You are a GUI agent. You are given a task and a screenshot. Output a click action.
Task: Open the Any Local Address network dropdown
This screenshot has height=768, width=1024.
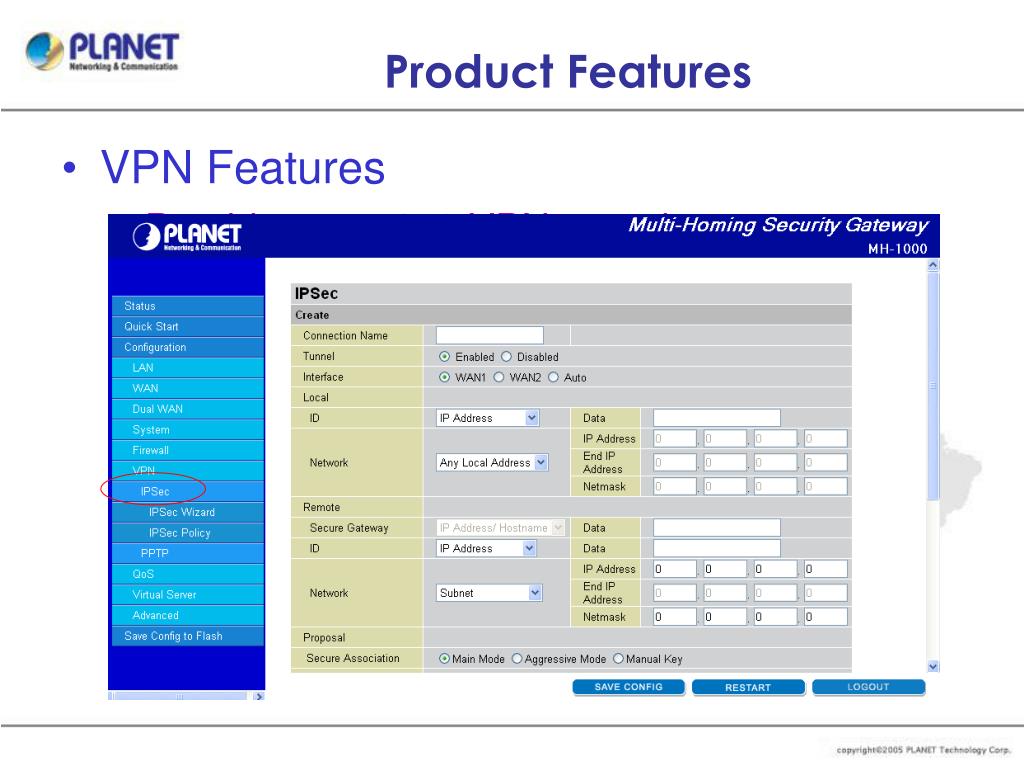pos(492,462)
